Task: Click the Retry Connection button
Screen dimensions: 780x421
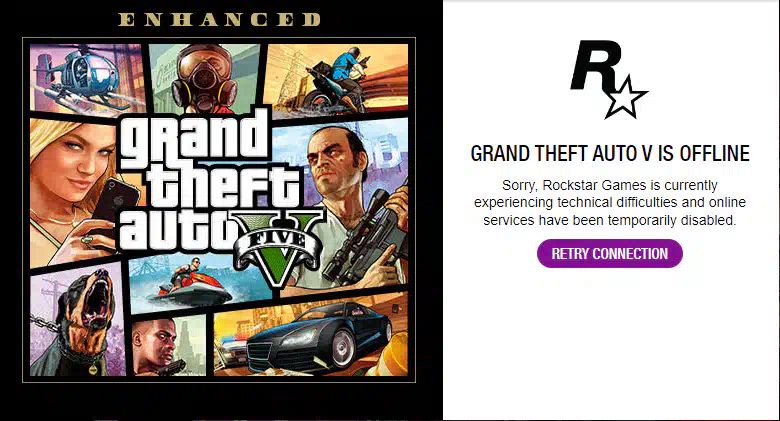Action: [x=609, y=254]
